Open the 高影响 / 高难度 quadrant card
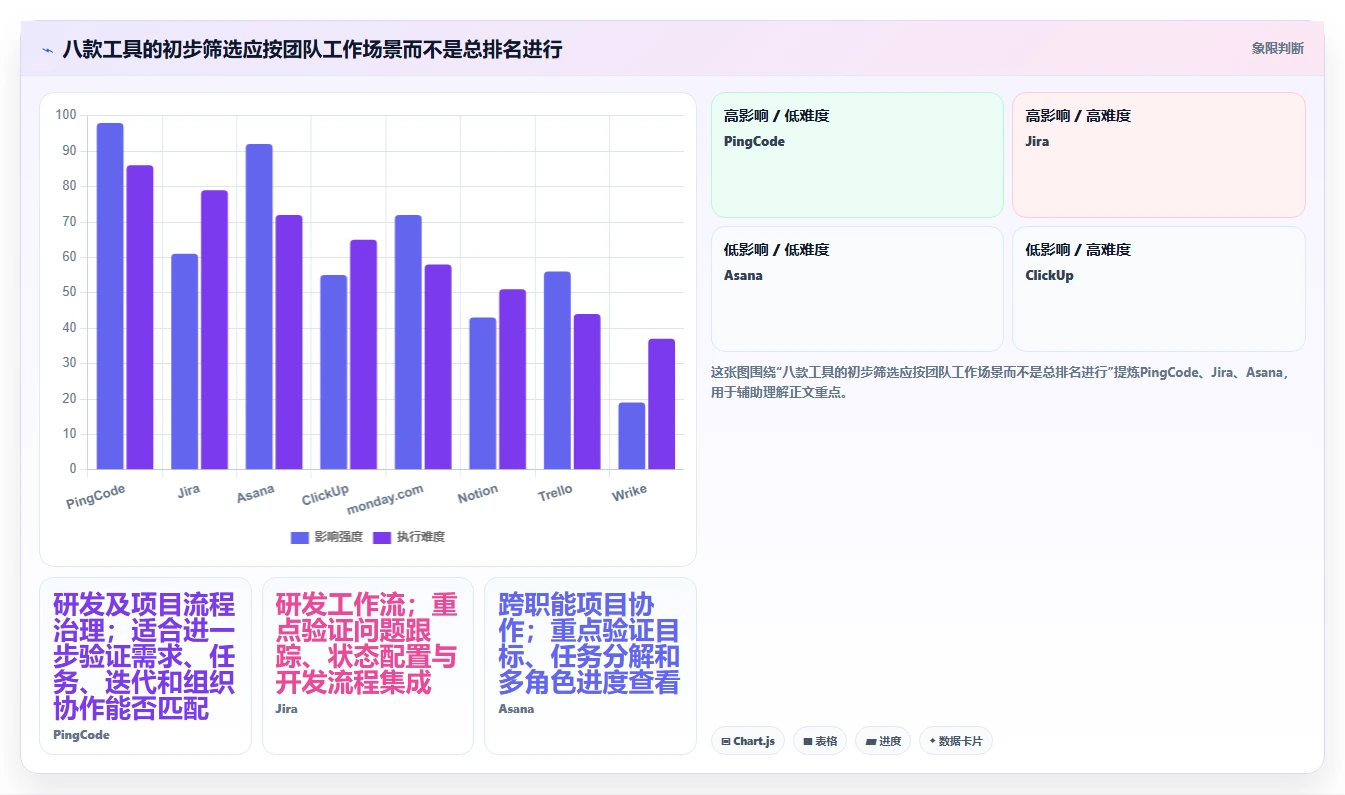This screenshot has width=1345, height=795. pos(1158,155)
